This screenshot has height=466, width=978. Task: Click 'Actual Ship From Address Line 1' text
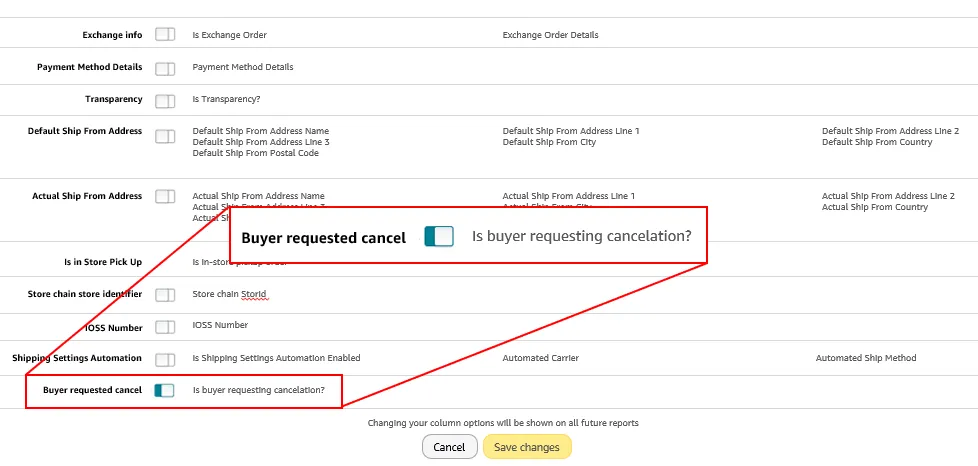click(569, 196)
